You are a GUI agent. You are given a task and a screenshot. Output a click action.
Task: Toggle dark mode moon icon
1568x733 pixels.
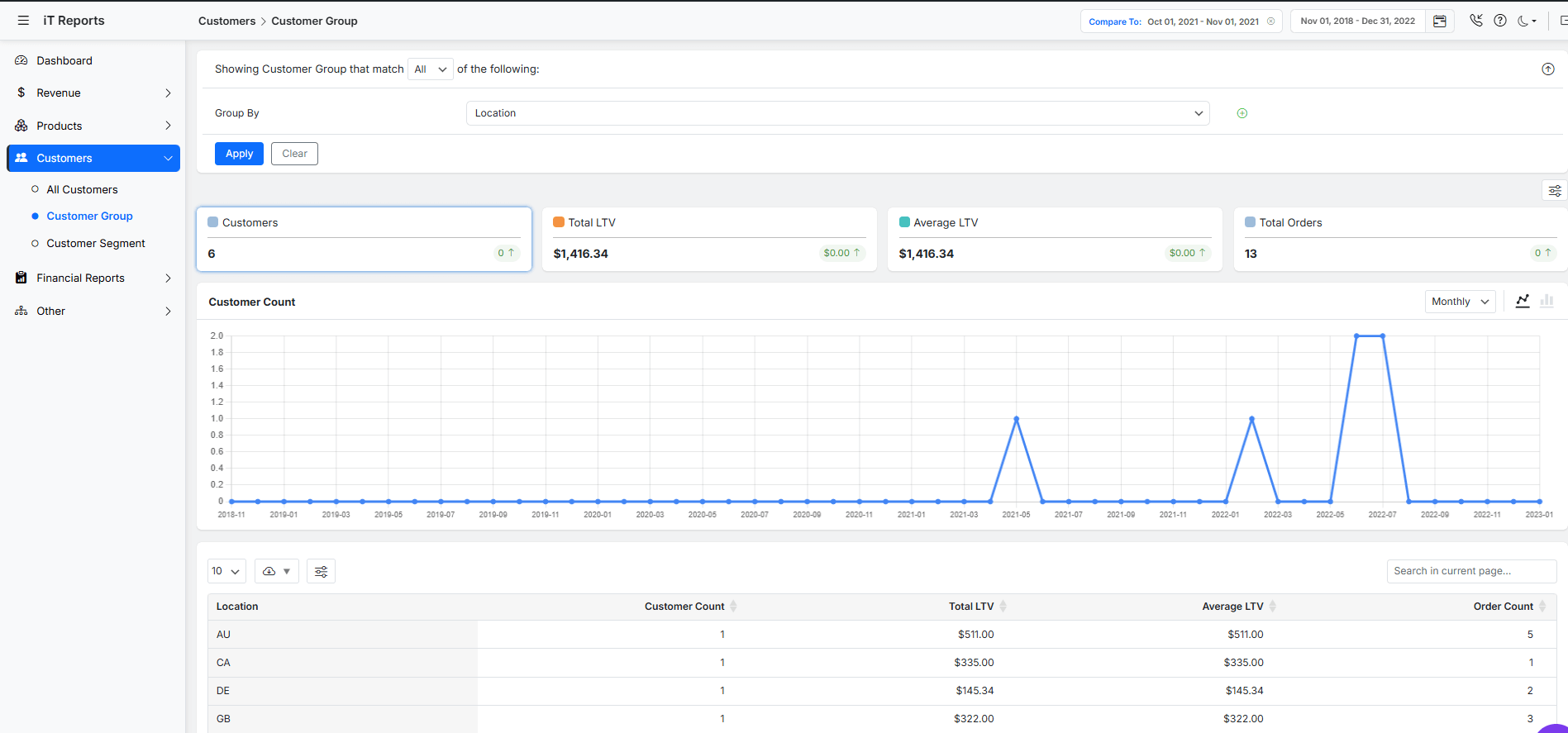tap(1524, 21)
